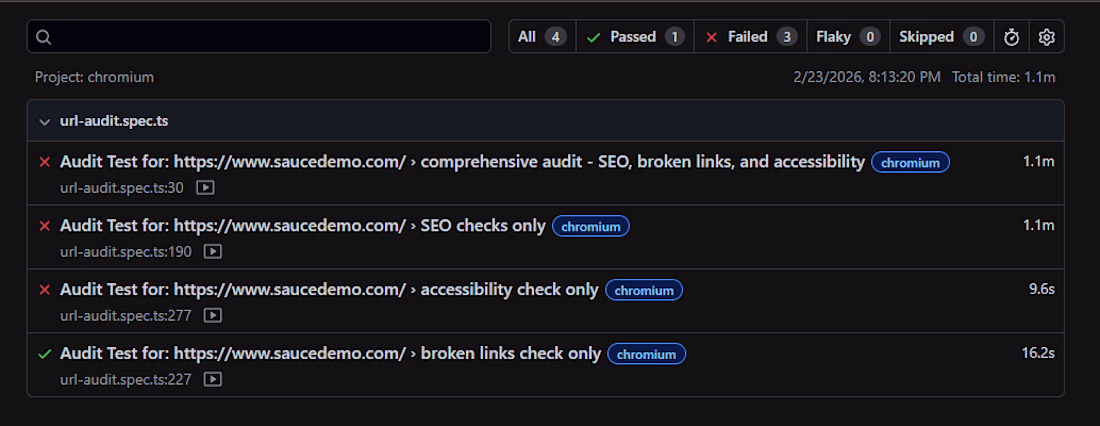
Task: Click the url-audit.spec.ts:30 location text
Action: click(x=122, y=188)
